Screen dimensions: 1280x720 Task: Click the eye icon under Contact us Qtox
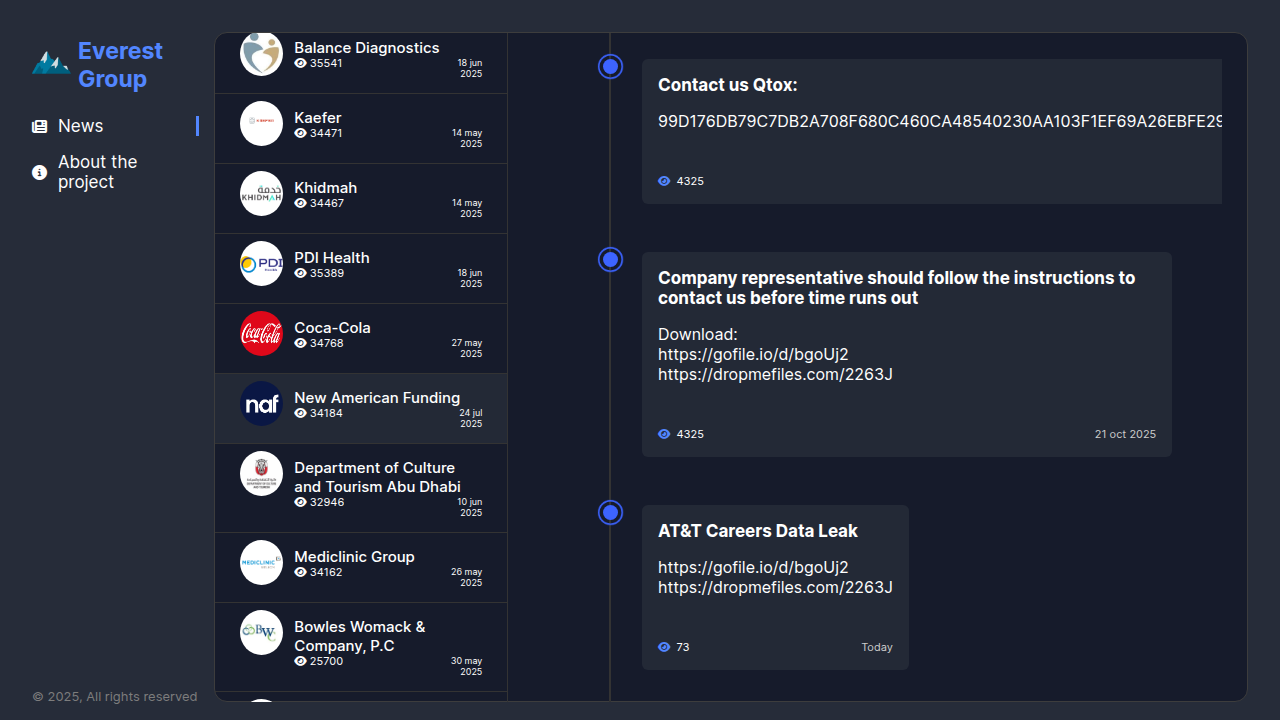(664, 182)
